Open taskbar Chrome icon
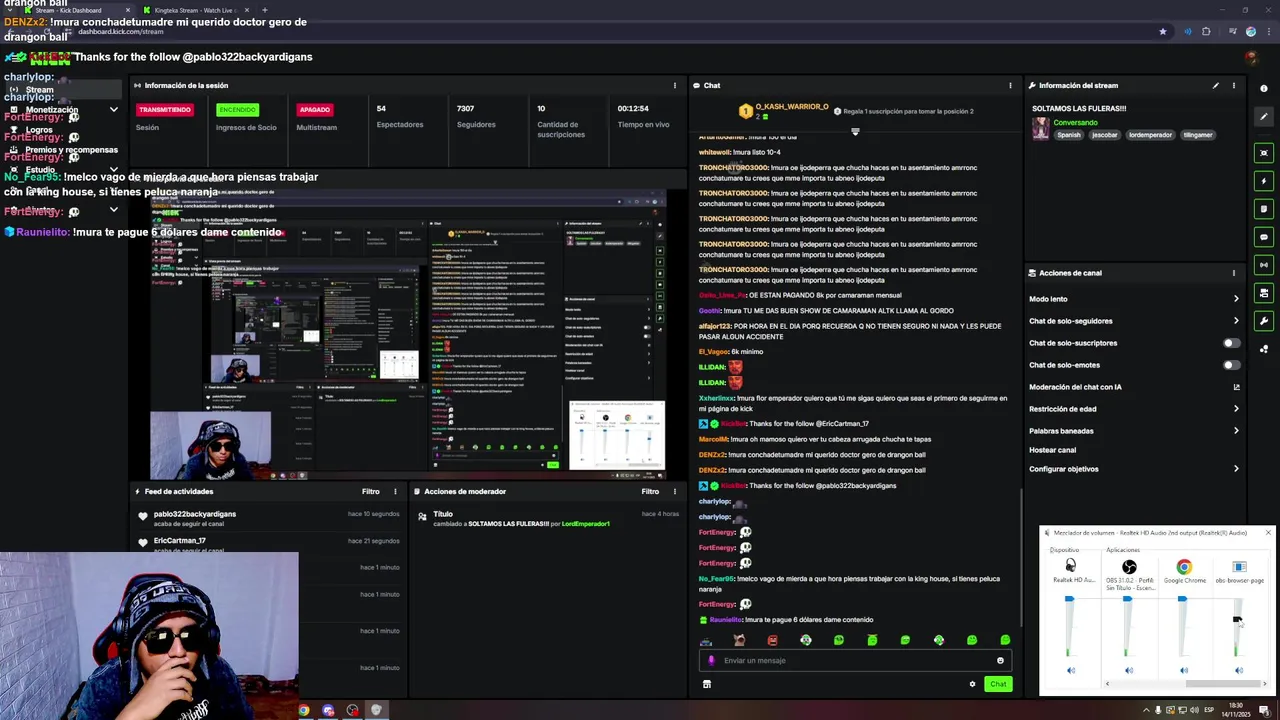The width and height of the screenshot is (1280, 720). pos(304,710)
